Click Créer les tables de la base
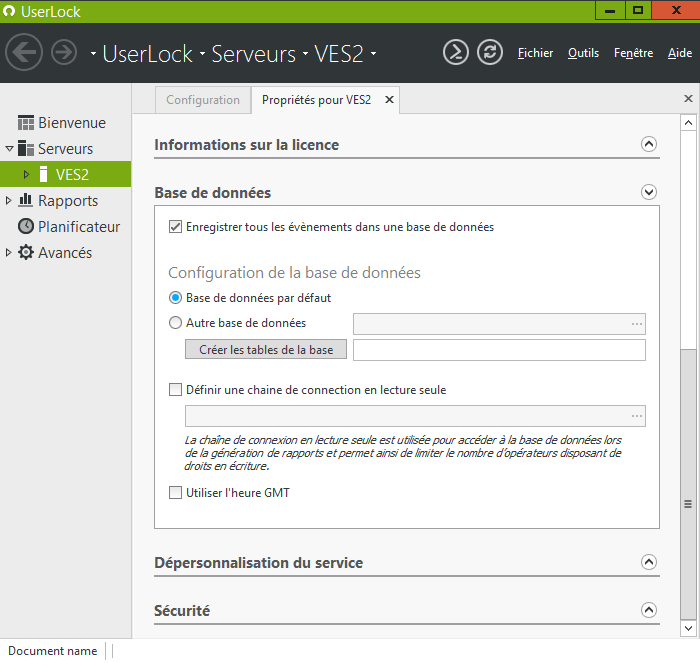Screen dimensions: 700x663 (266, 349)
